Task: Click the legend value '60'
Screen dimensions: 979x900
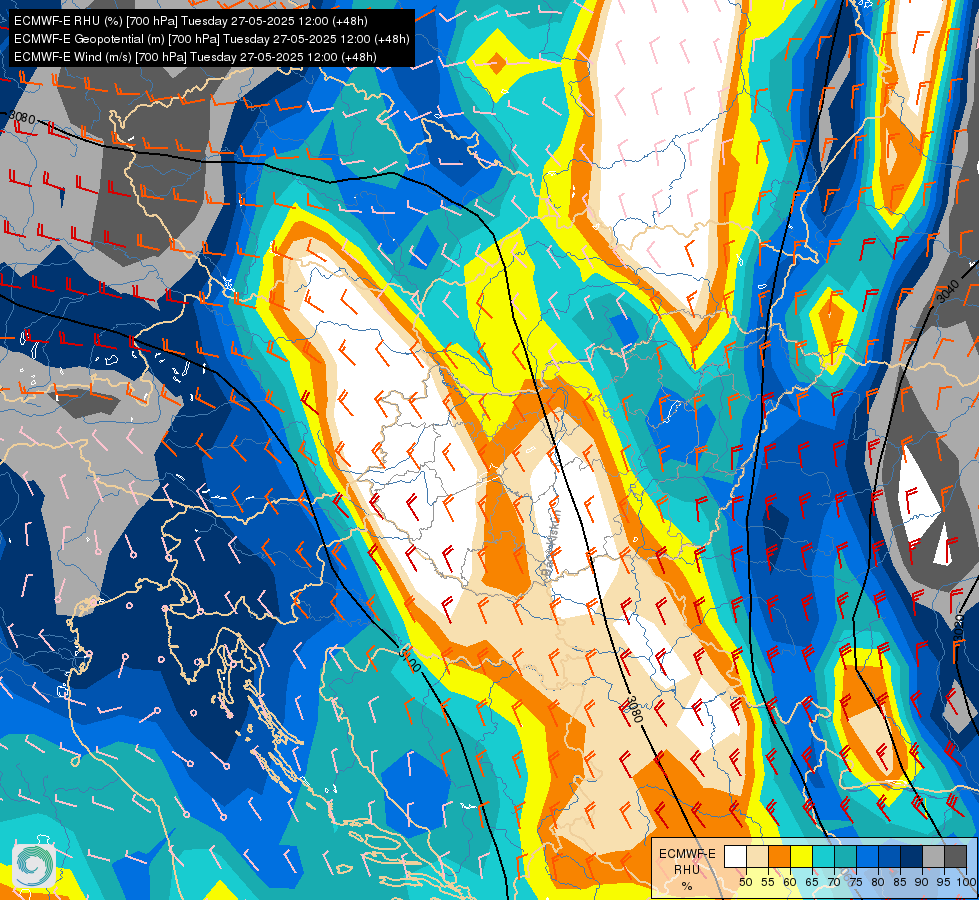Action: 790,883
